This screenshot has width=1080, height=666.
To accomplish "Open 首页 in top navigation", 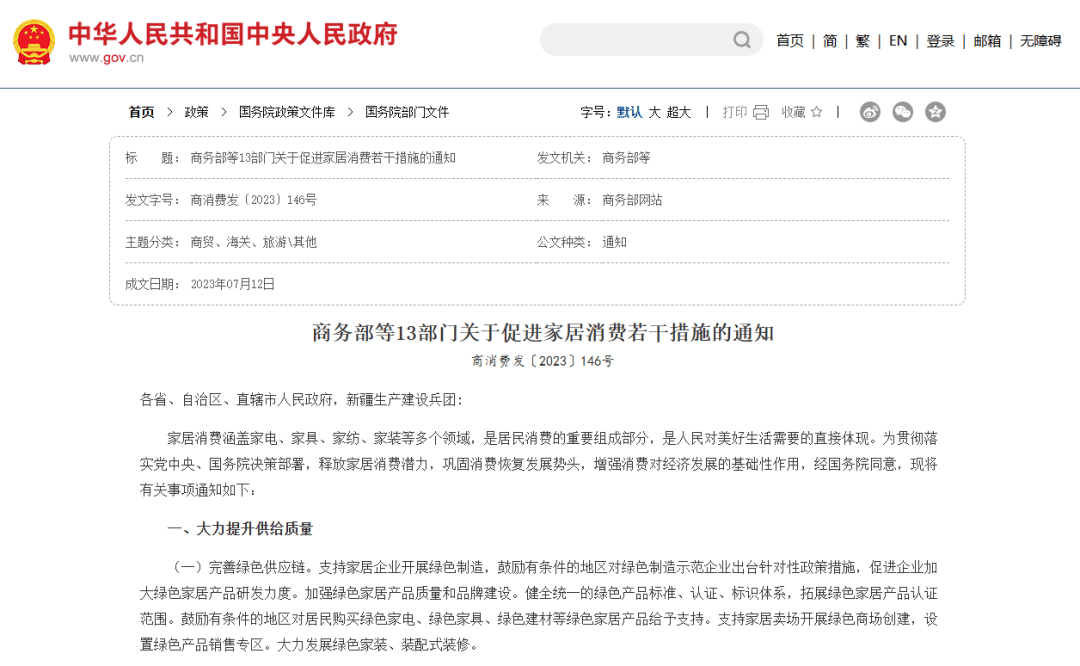I will pyautogui.click(x=789, y=41).
